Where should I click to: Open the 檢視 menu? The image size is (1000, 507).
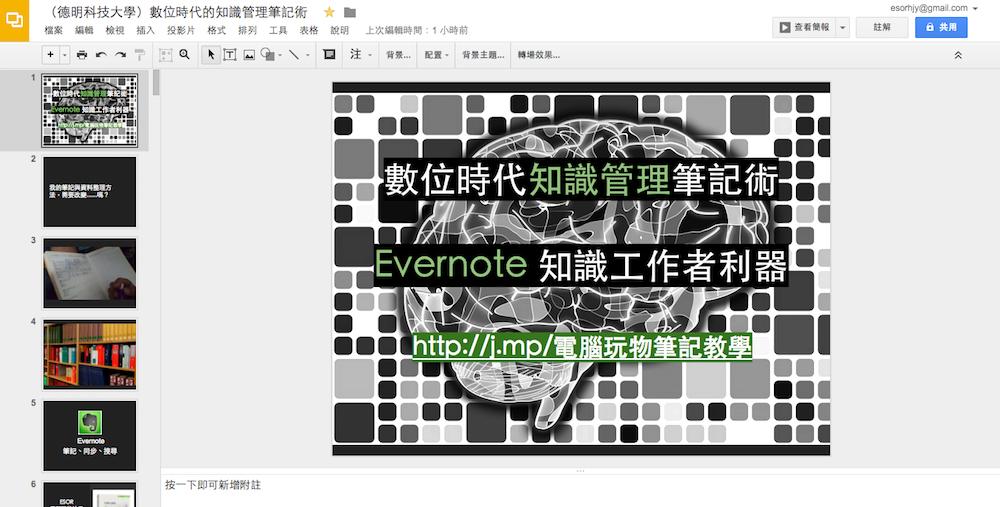(115, 30)
